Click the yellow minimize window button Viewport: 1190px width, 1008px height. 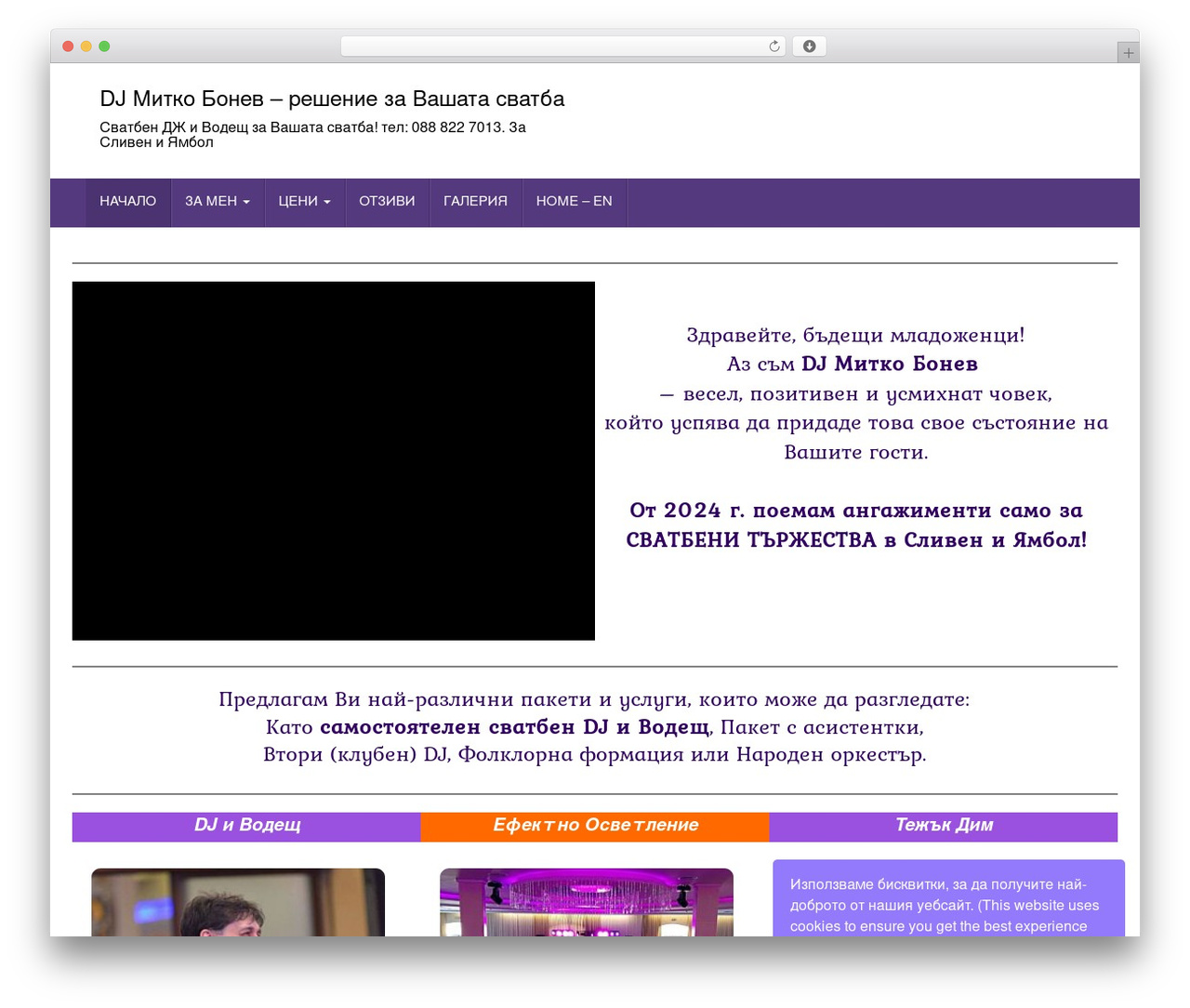point(86,46)
